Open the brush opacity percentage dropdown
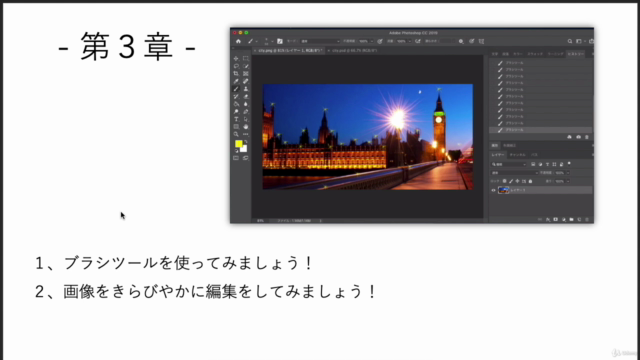The image size is (640, 360). point(372,41)
